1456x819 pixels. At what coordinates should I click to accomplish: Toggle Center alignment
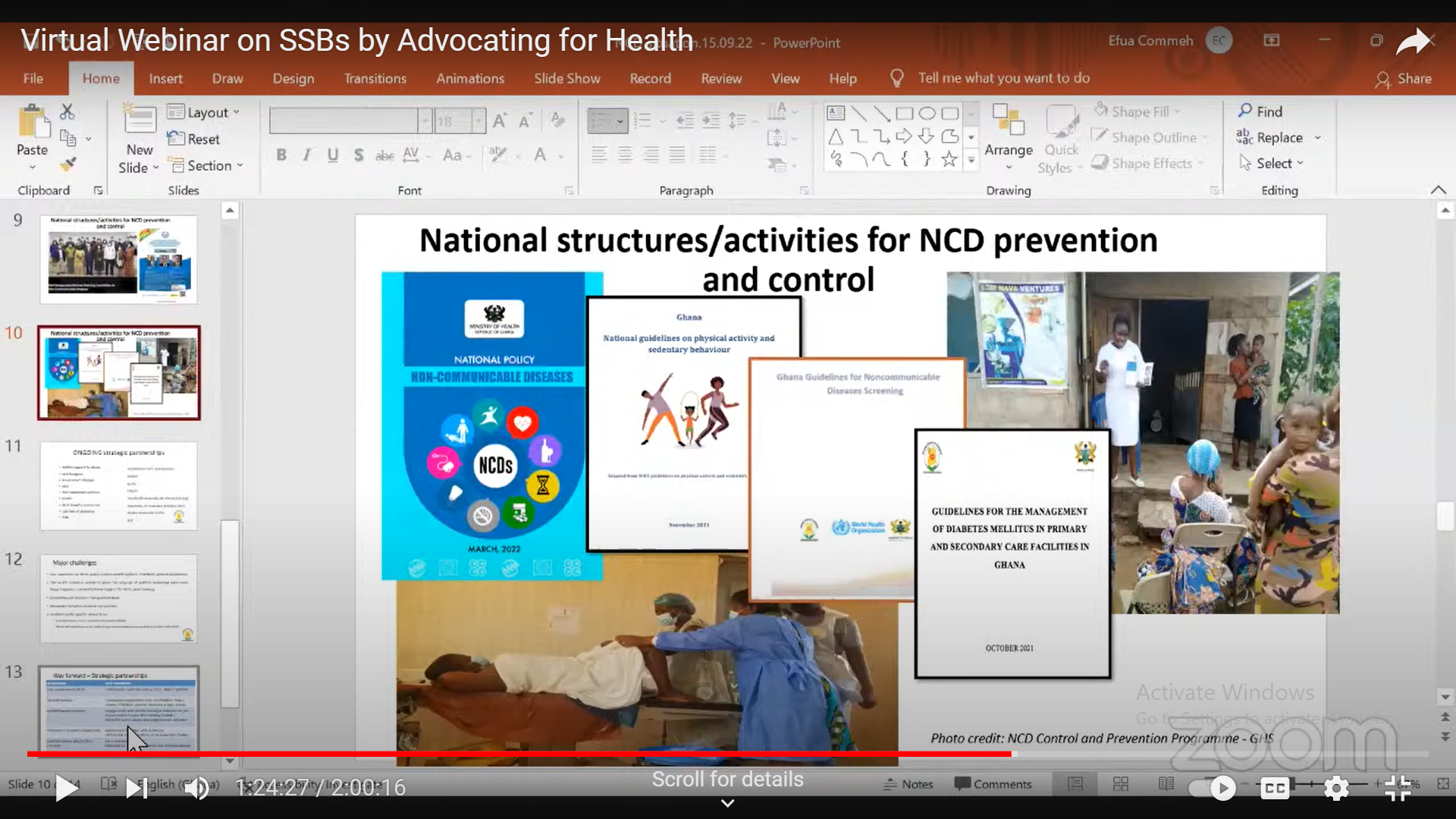tap(625, 155)
